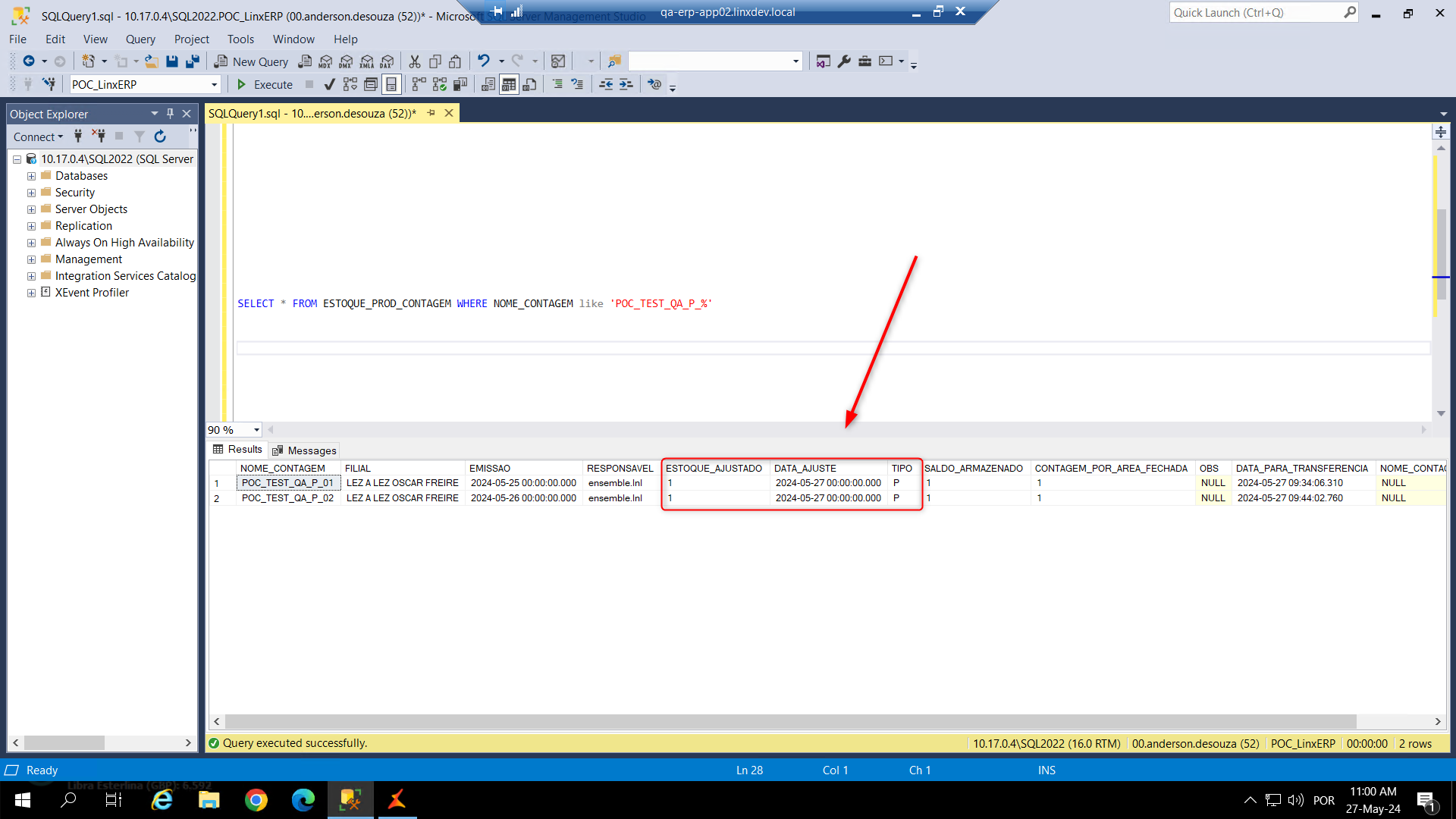1456x819 pixels.
Task: Open the MDX query icon
Action: point(325,61)
